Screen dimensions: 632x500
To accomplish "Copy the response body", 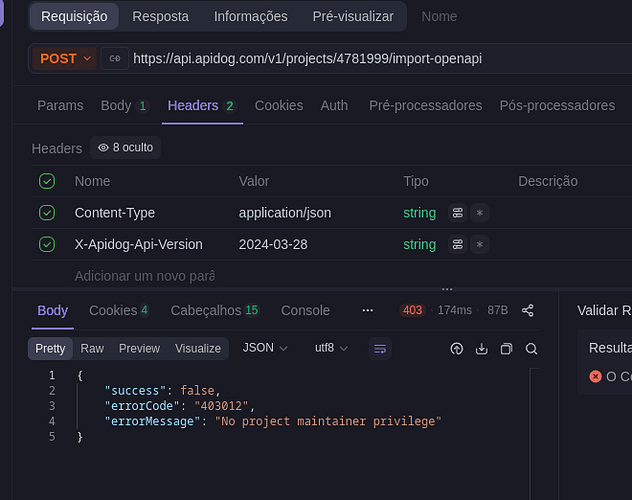I will pos(507,349).
